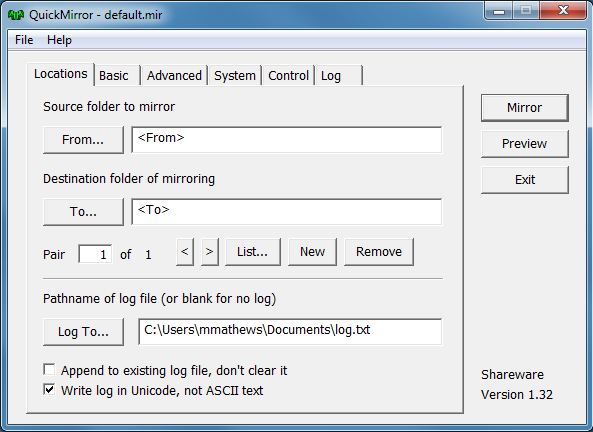
Task: Browse source folder with From... button
Action: click(83, 140)
